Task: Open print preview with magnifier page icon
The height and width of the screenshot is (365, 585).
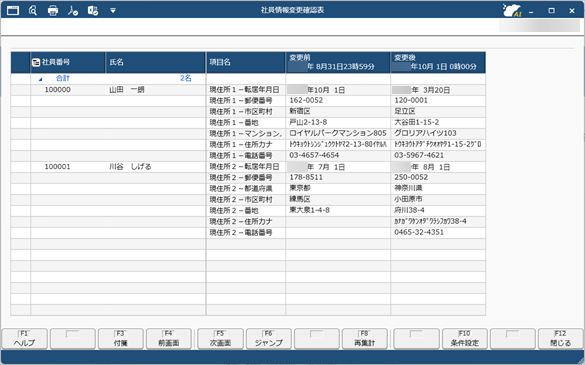Action: (33, 10)
